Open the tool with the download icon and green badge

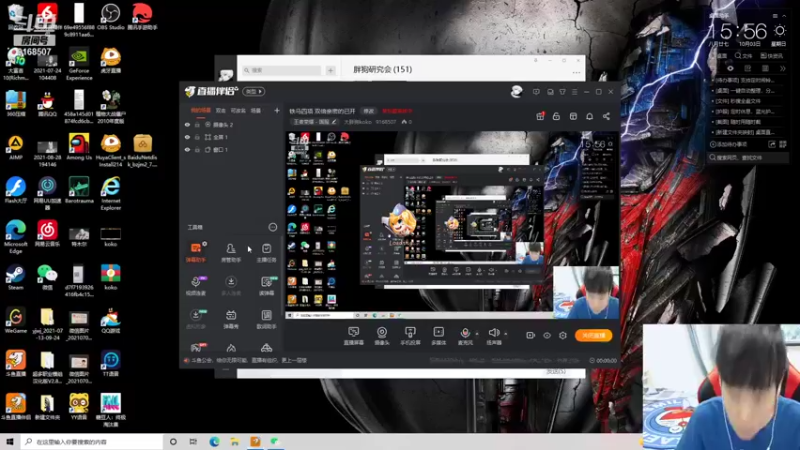point(195,319)
